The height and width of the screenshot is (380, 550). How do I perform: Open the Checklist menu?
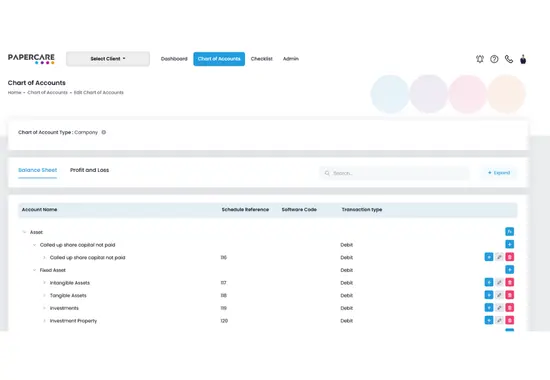(262, 59)
